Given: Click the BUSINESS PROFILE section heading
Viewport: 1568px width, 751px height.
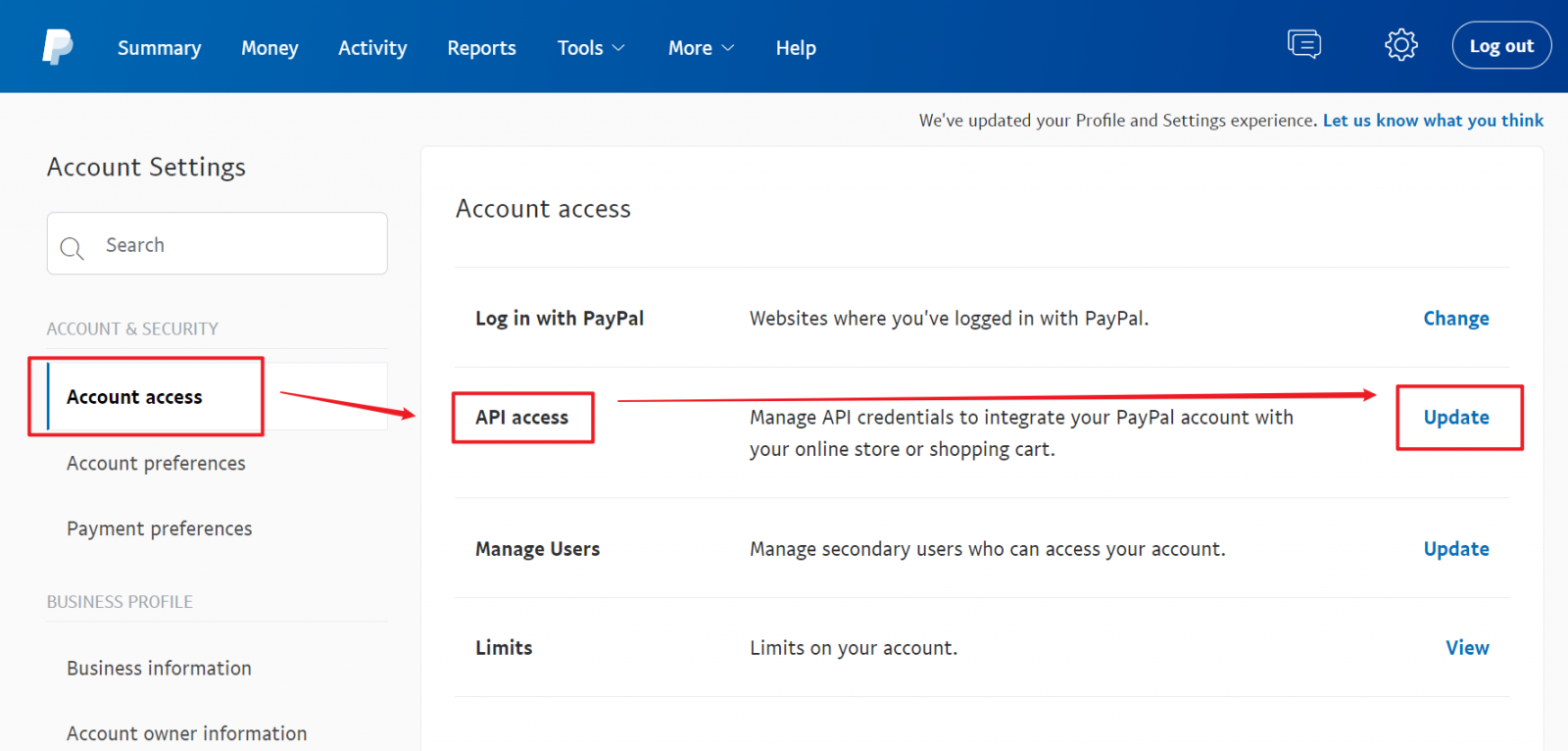Looking at the screenshot, I should [x=120, y=602].
